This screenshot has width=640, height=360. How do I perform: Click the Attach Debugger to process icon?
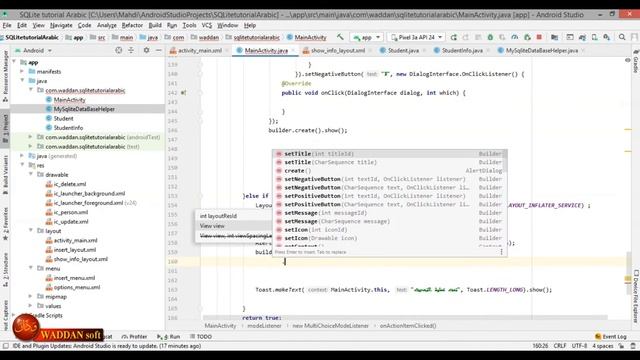click(x=527, y=37)
